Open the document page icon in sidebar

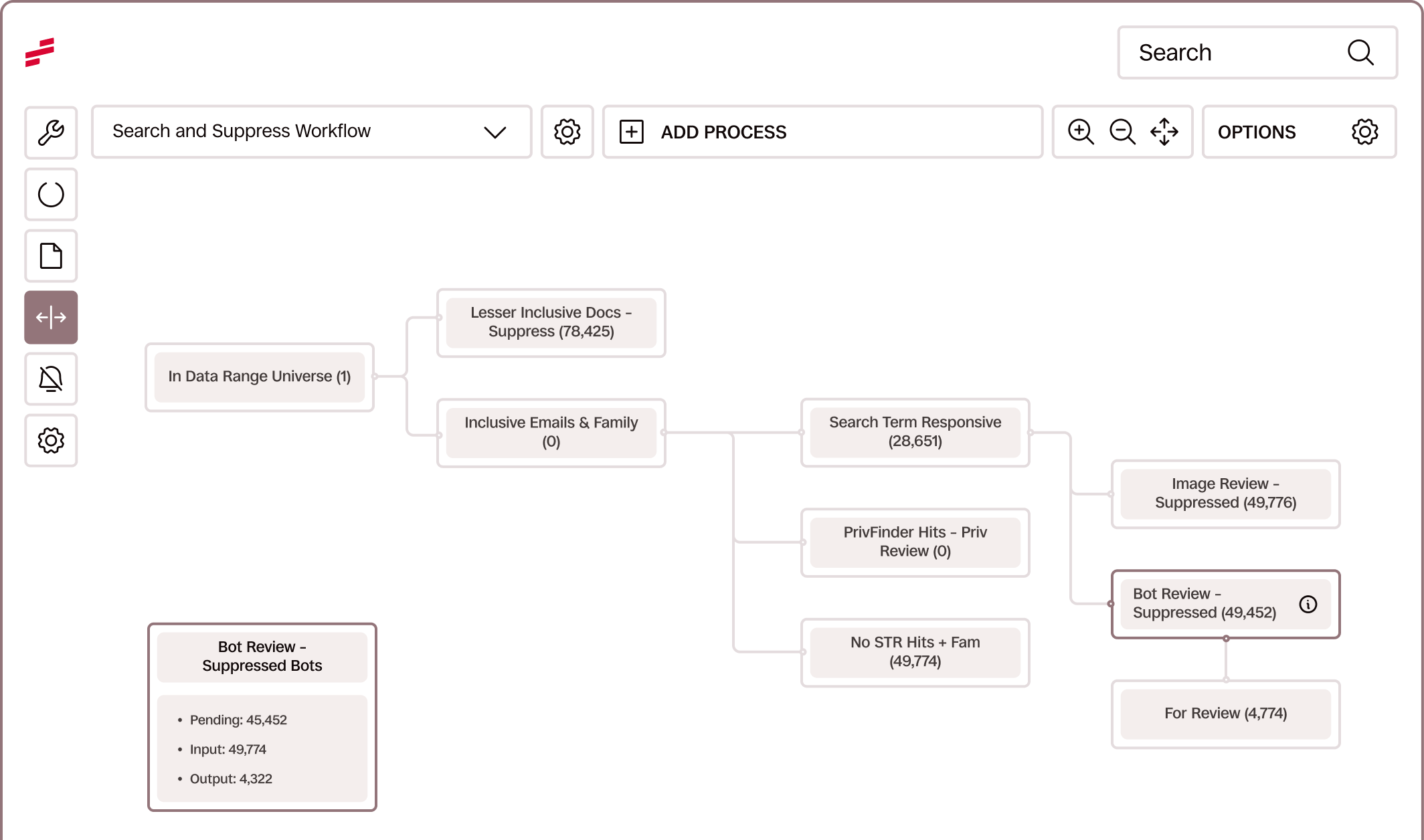click(x=51, y=256)
